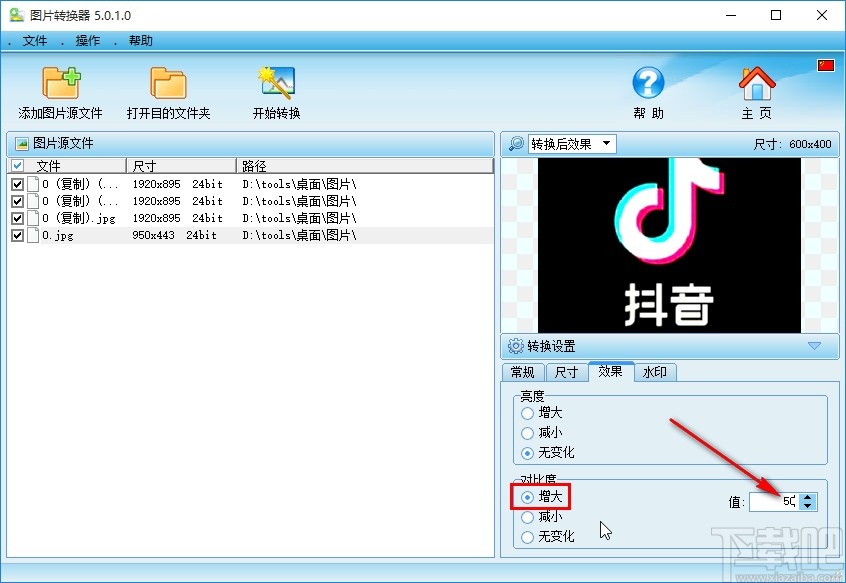Open Help via the 帮助 question mark icon
Image resolution: width=846 pixels, height=583 pixels.
point(647,85)
